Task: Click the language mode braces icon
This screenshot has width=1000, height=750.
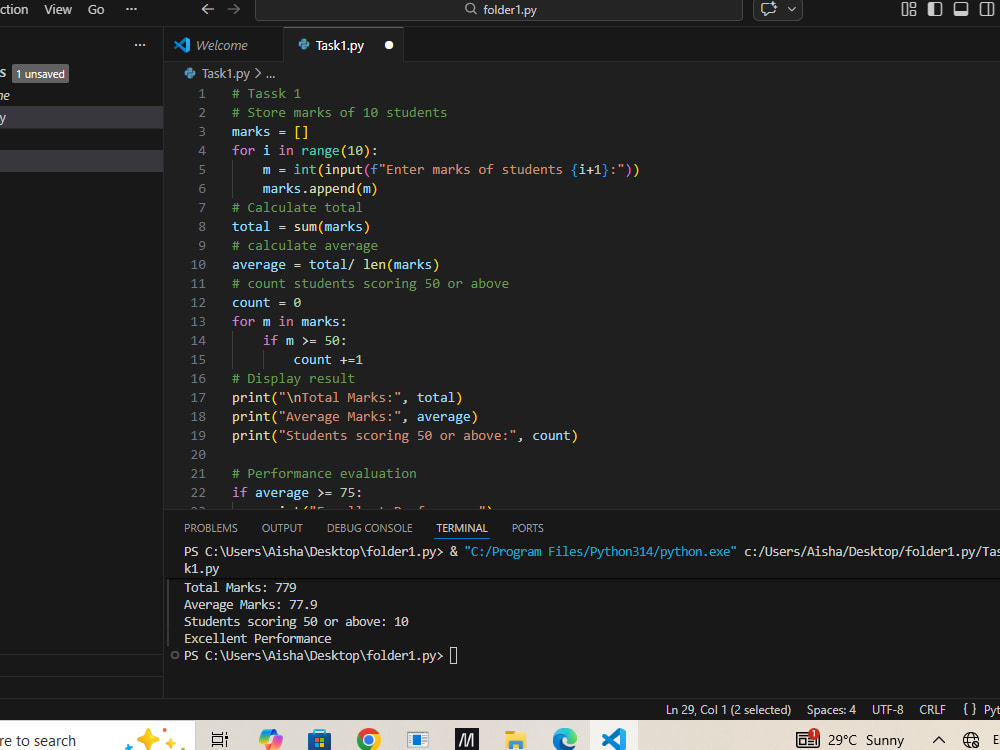Action: 969,709
